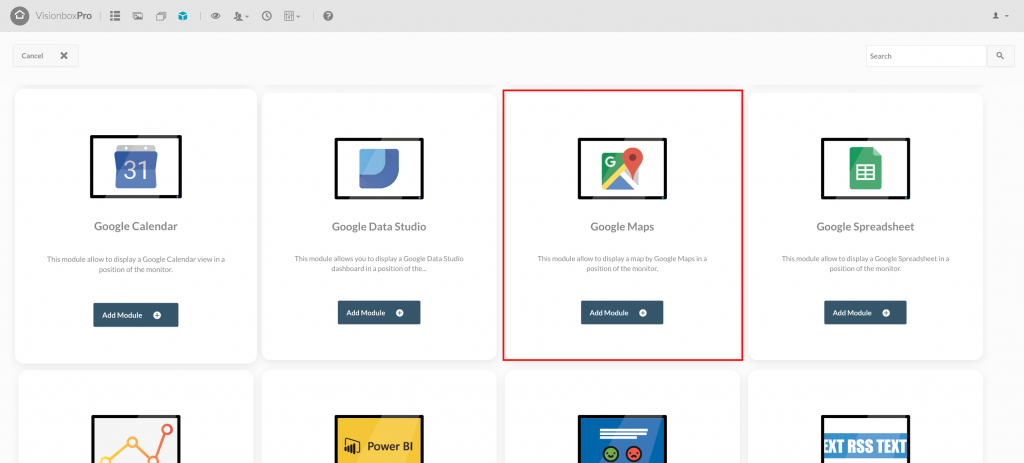Click the magnifier search button
The image size is (1024, 463).
pyautogui.click(x=1000, y=56)
